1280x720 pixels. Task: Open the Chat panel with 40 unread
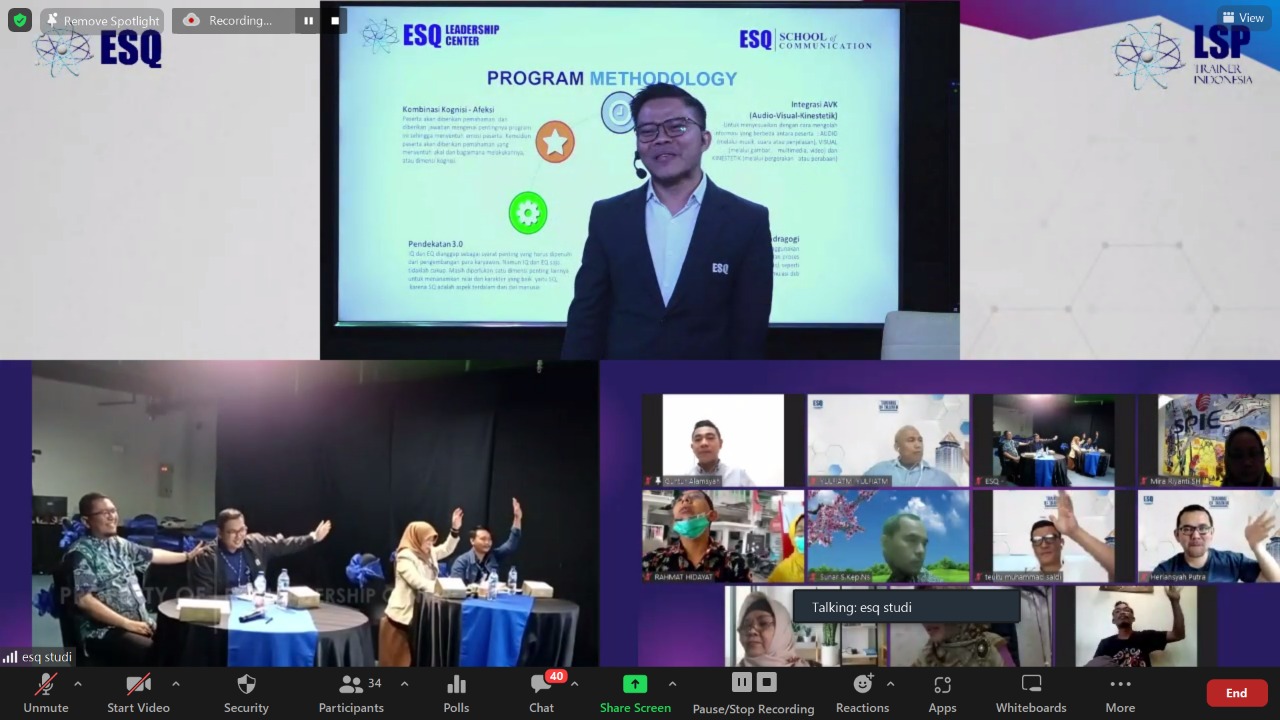(542, 693)
